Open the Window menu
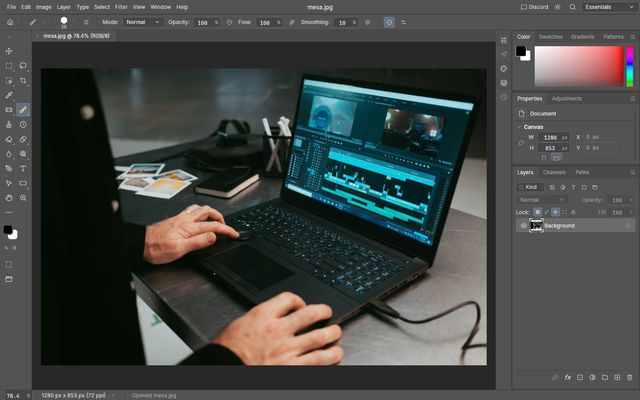640x400 pixels. point(161,7)
